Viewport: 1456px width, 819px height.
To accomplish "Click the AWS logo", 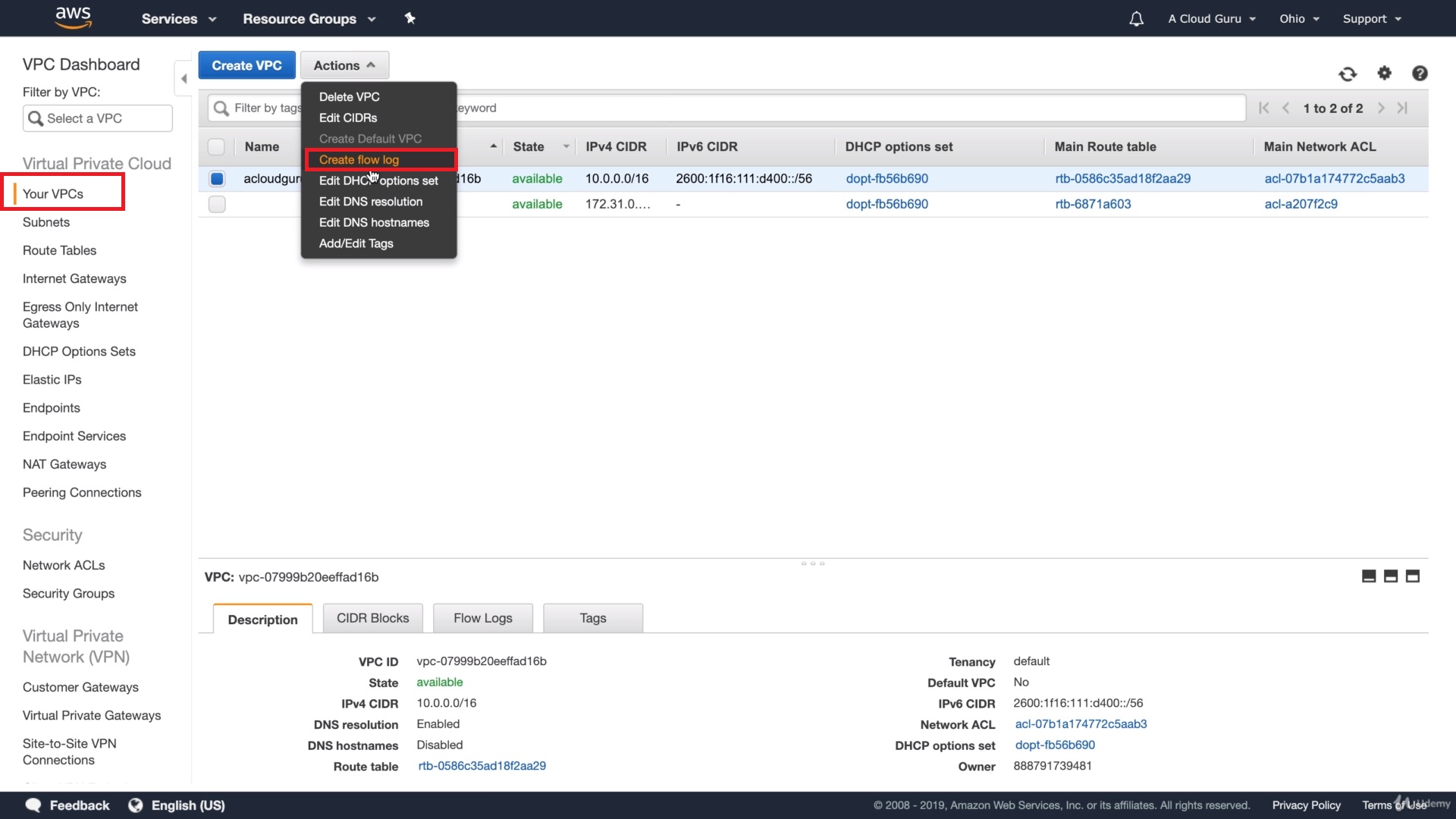I will tap(74, 18).
